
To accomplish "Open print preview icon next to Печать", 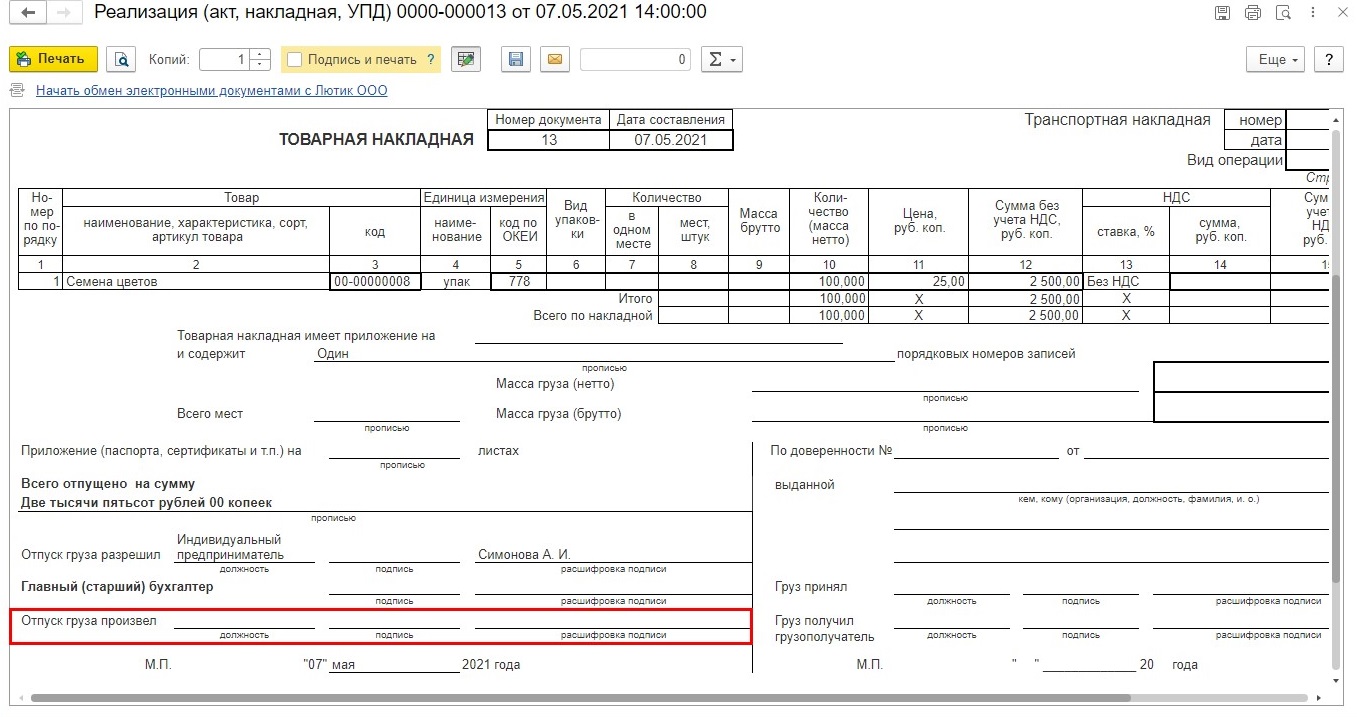I will pos(121,59).
